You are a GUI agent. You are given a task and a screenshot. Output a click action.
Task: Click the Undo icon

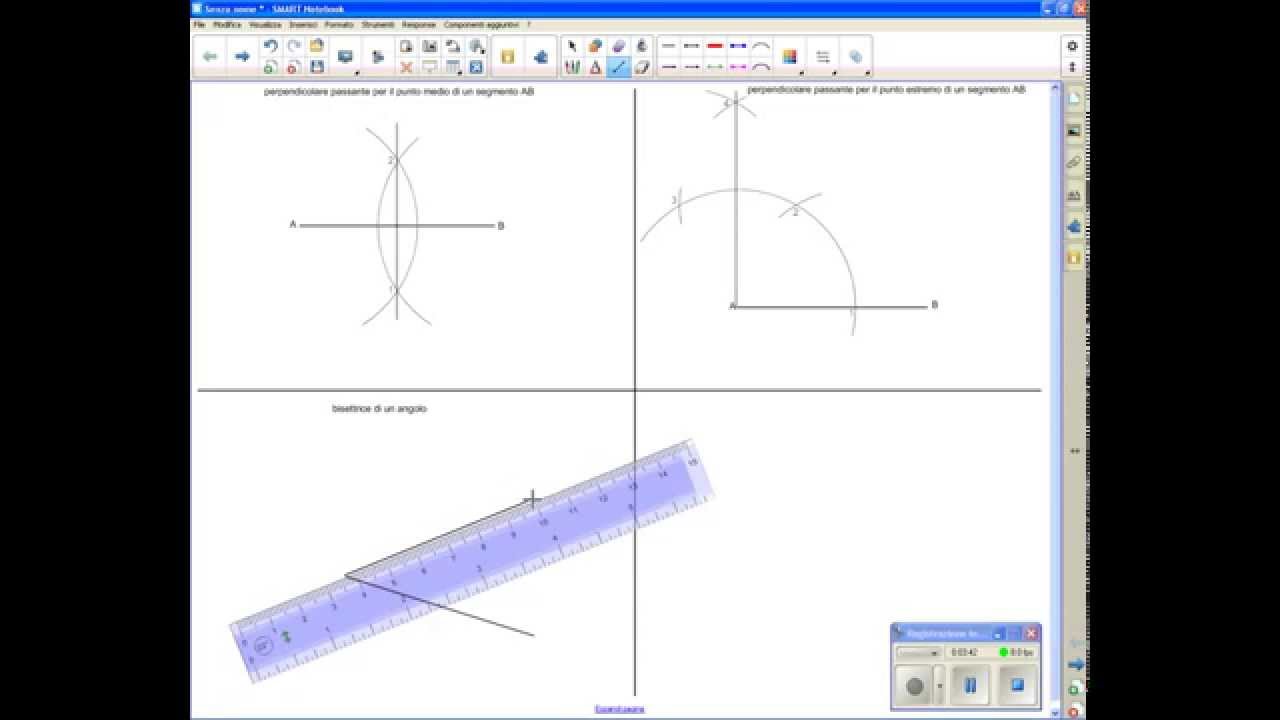(x=270, y=46)
